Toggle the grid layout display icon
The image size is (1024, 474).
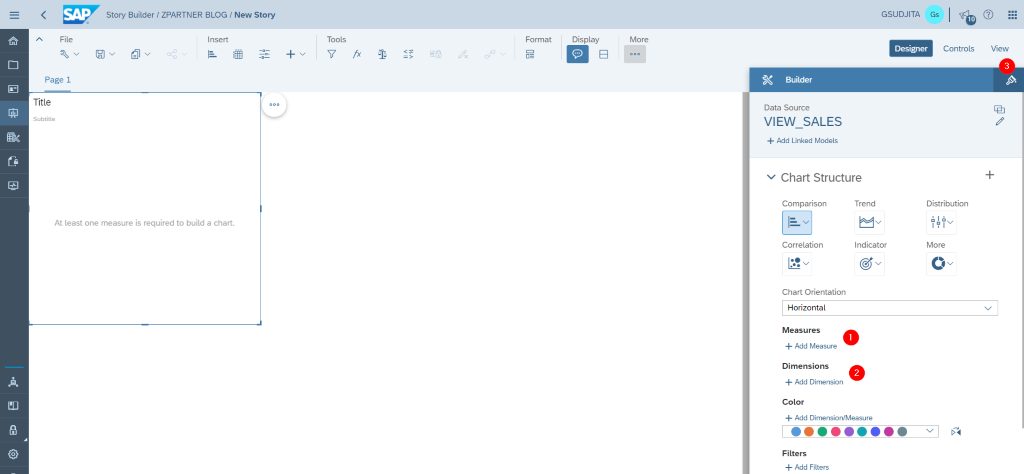pyautogui.click(x=603, y=55)
